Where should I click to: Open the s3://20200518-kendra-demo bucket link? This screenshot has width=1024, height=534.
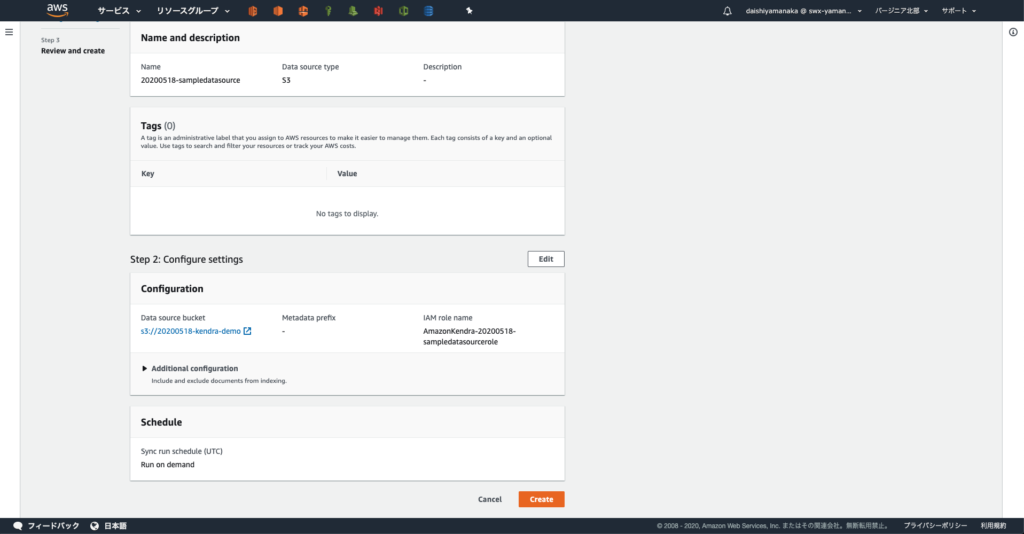tap(190, 331)
